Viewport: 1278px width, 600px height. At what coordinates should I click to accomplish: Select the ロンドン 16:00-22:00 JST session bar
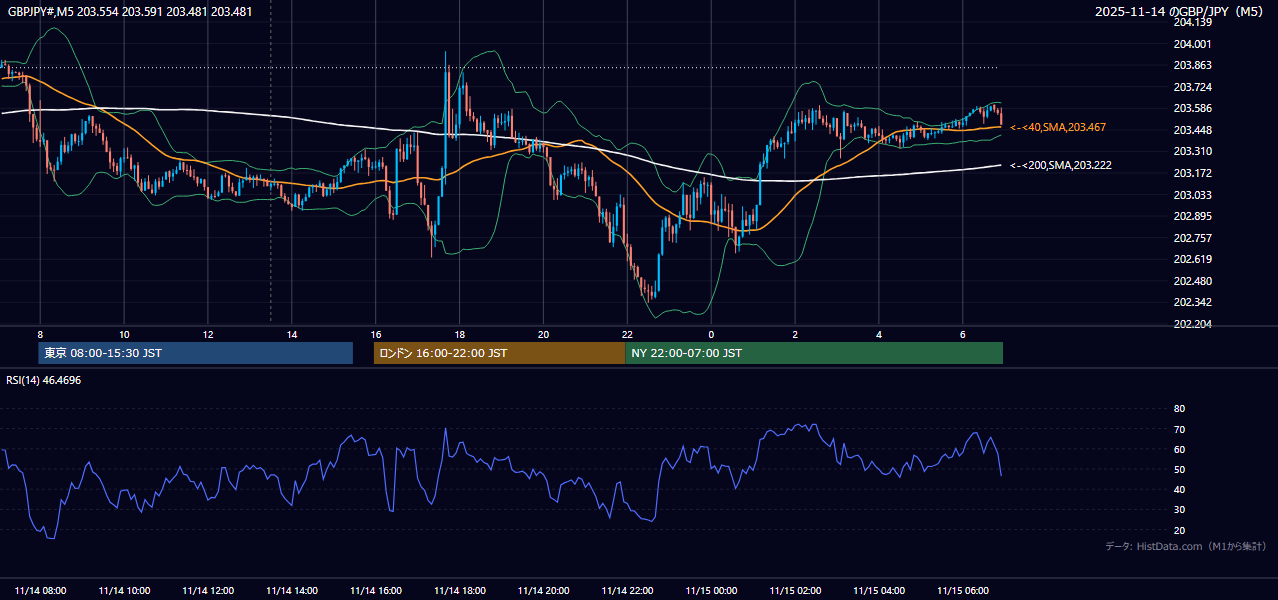(499, 353)
